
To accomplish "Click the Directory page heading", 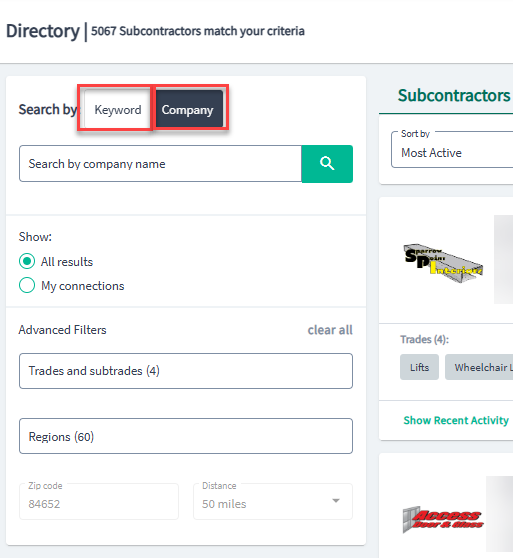I will 43,31.
